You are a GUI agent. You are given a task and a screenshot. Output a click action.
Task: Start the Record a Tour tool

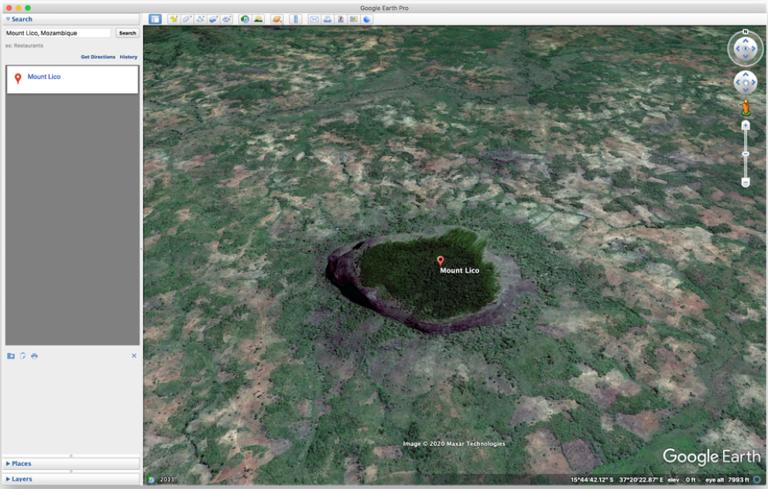click(226, 19)
